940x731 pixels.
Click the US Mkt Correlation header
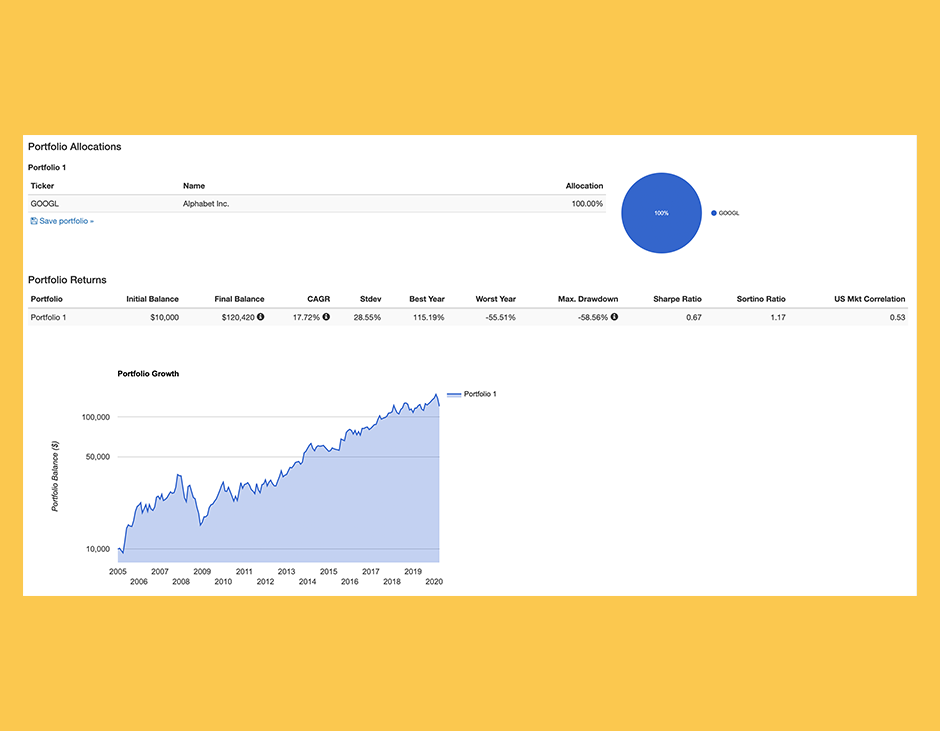point(869,299)
